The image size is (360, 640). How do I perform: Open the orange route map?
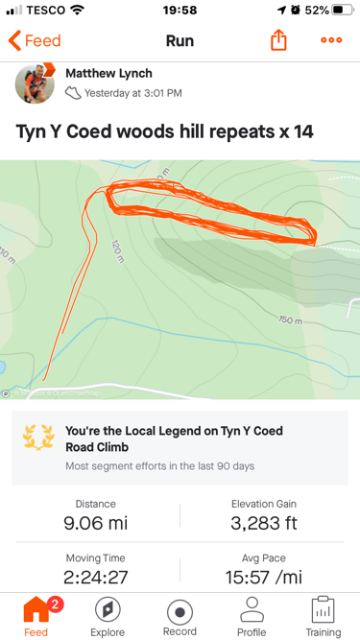tap(180, 280)
